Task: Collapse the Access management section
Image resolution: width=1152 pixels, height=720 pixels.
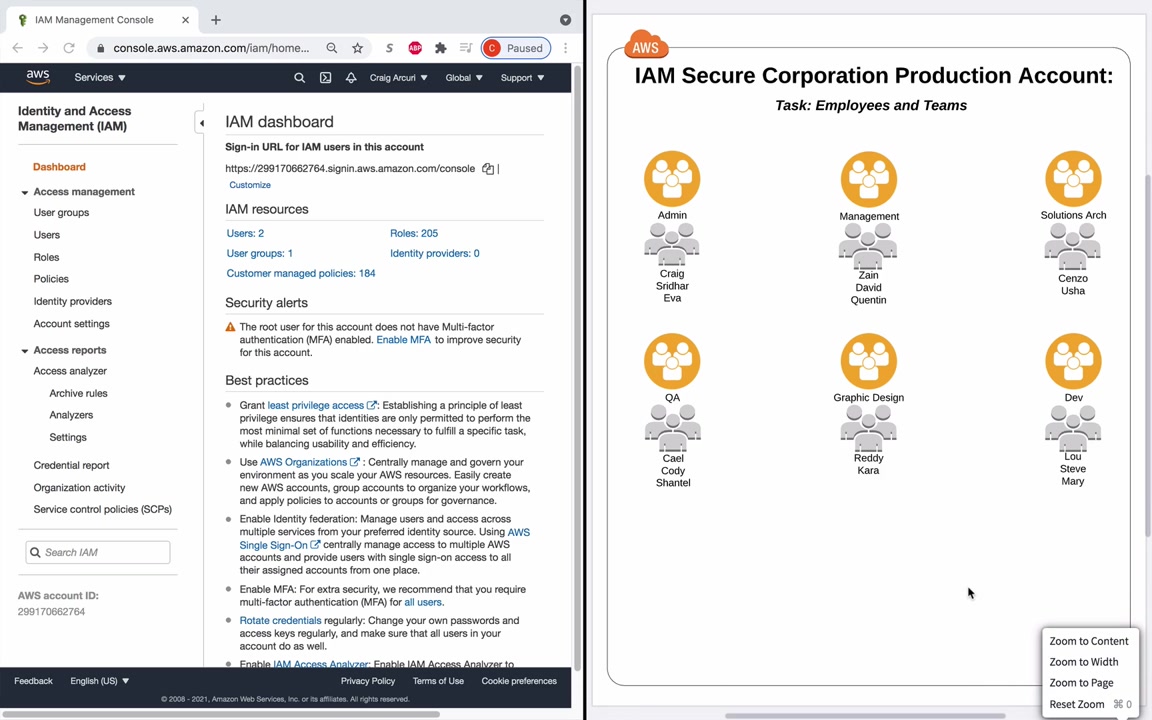Action: [x=25, y=192]
